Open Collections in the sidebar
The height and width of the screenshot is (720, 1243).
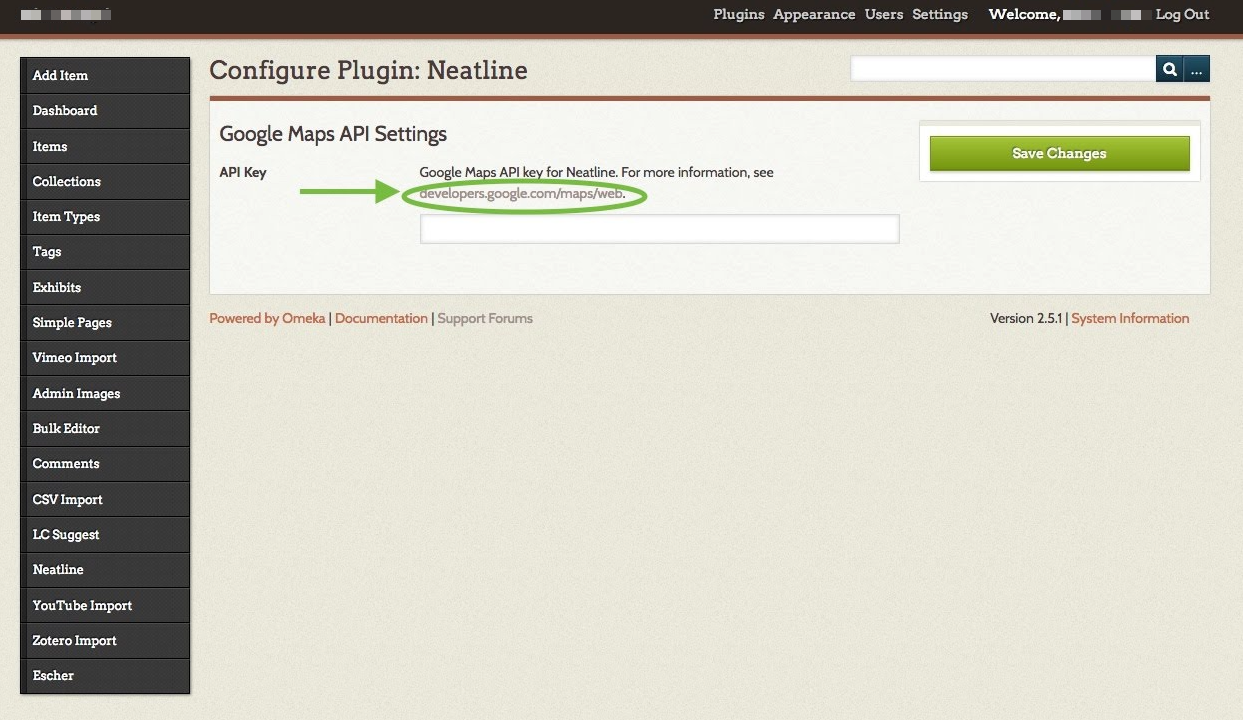point(105,181)
